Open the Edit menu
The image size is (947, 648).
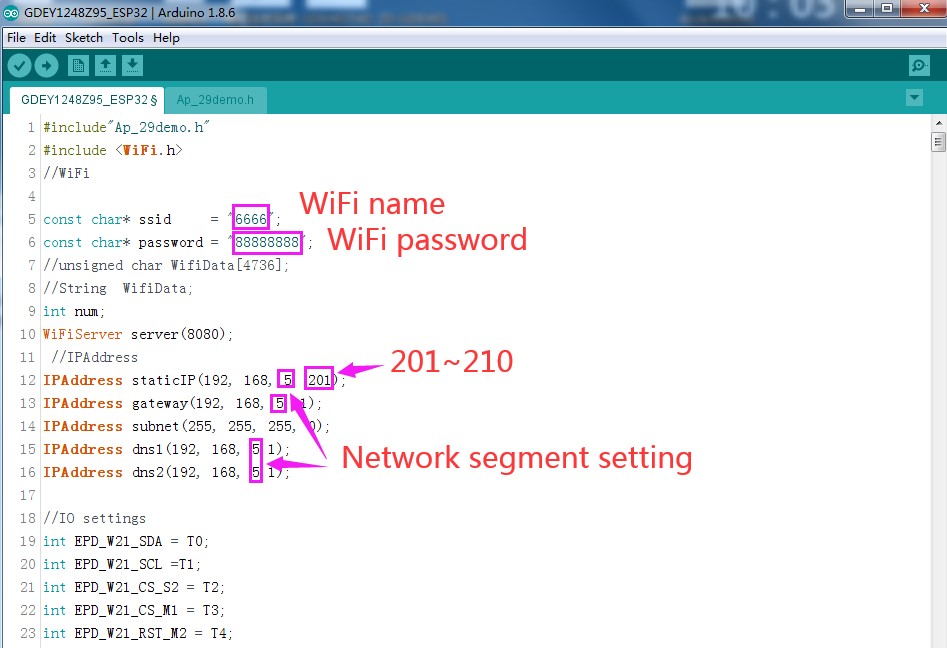(x=45, y=37)
